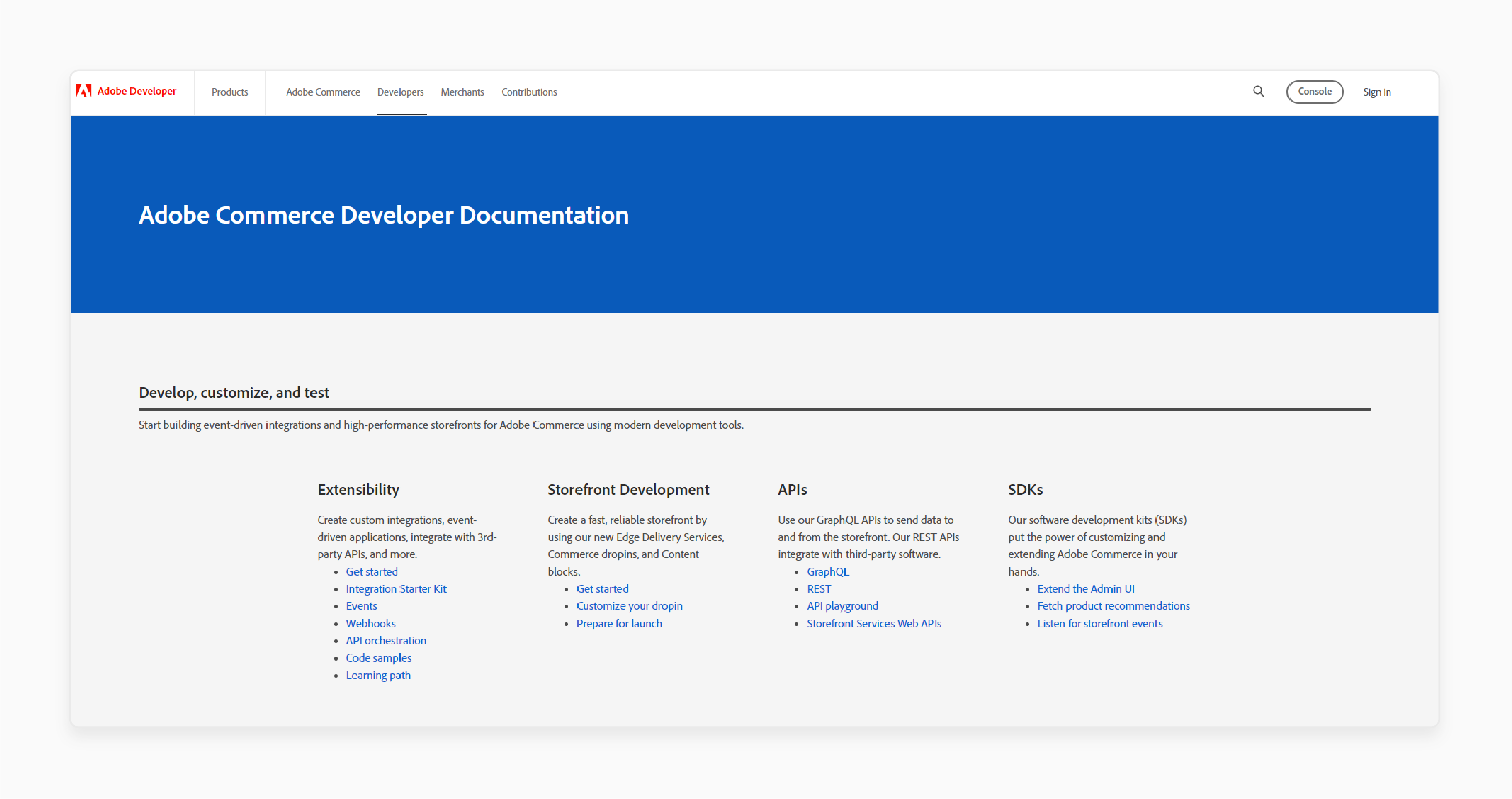Toggle Developers dropdown navigation
Screen dimensions: 1512x799
pos(401,92)
